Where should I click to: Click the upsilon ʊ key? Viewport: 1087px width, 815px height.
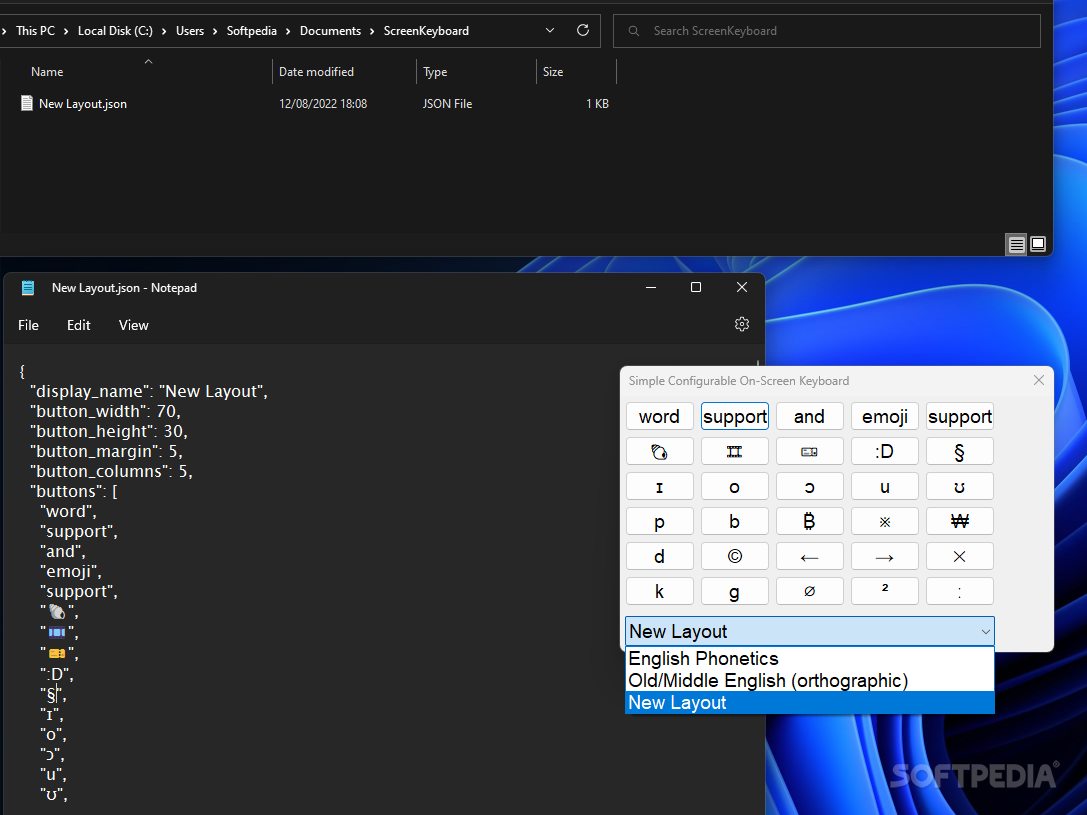pyautogui.click(x=959, y=487)
